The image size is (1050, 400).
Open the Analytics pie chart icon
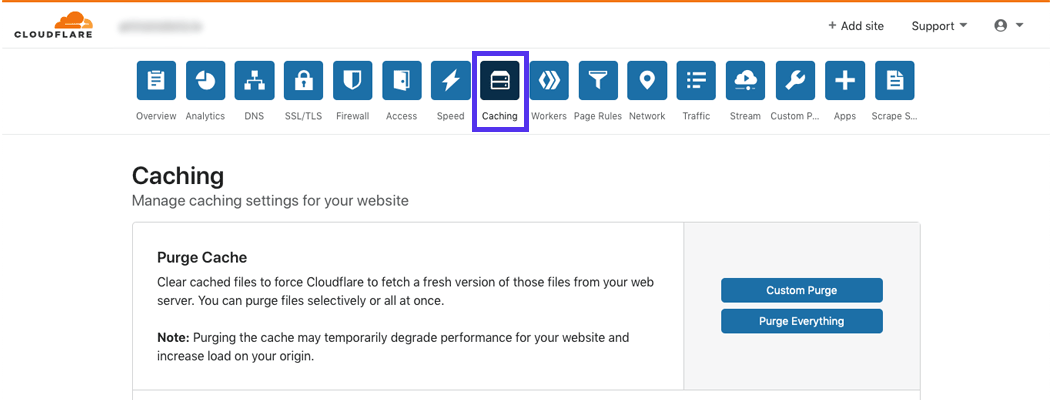tap(205, 81)
